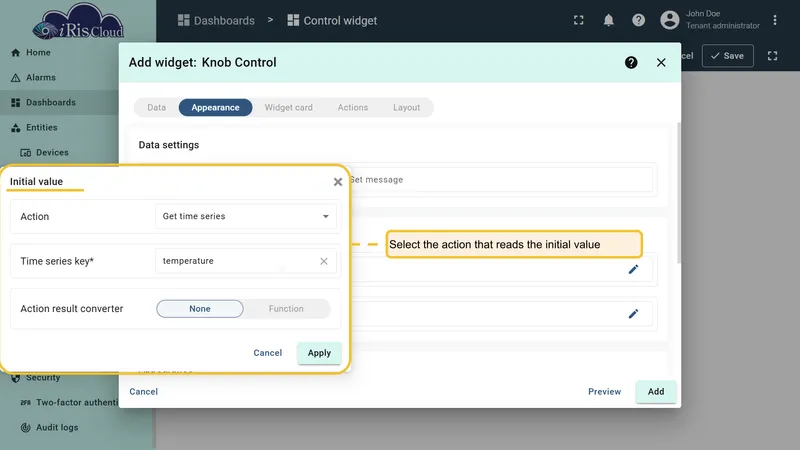This screenshot has height=450, width=800.
Task: Open Add widget help icon
Action: pos(631,62)
